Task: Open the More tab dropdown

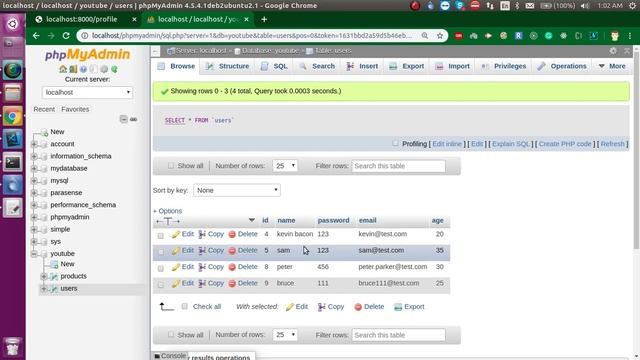Action: 612,66
